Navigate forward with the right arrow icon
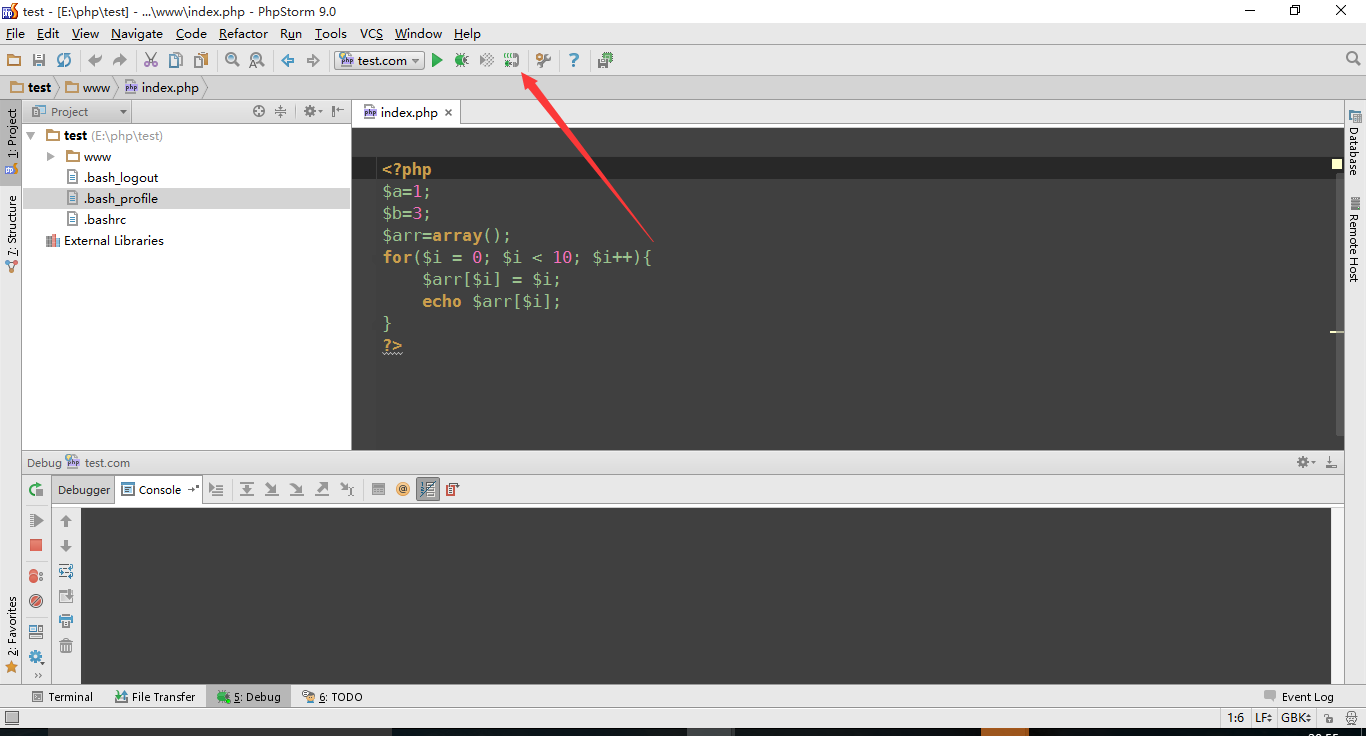 pos(313,61)
